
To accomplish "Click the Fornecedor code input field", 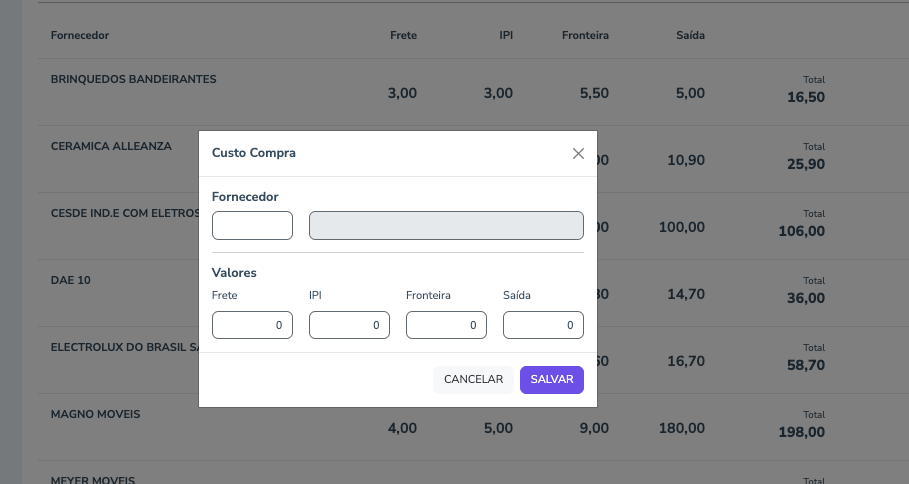I will (252, 226).
